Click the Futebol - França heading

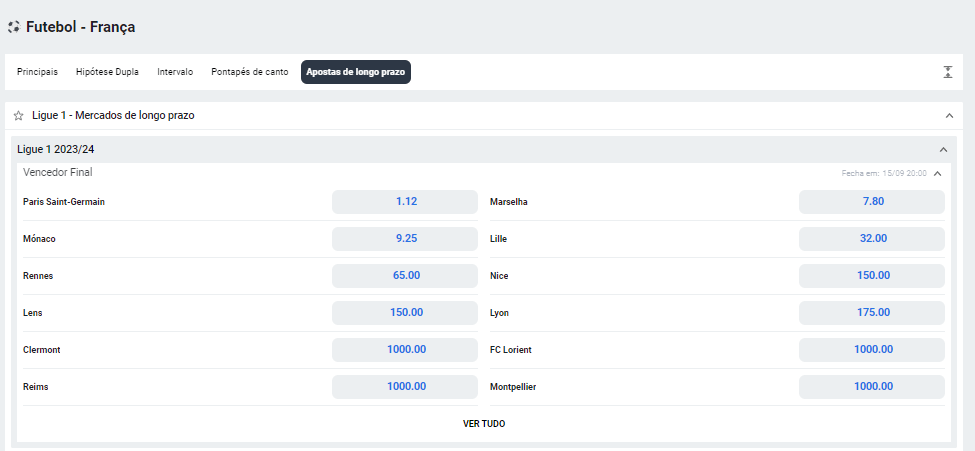click(x=80, y=27)
